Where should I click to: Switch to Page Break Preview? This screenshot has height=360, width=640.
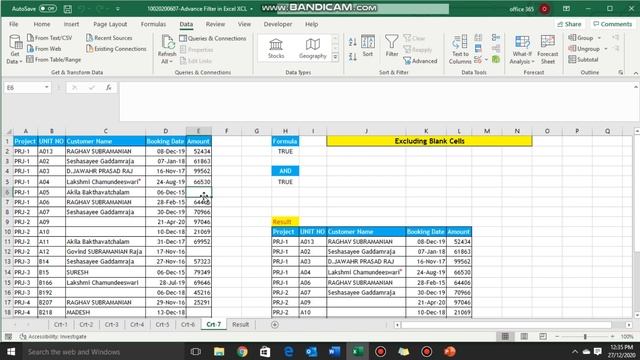(543, 336)
